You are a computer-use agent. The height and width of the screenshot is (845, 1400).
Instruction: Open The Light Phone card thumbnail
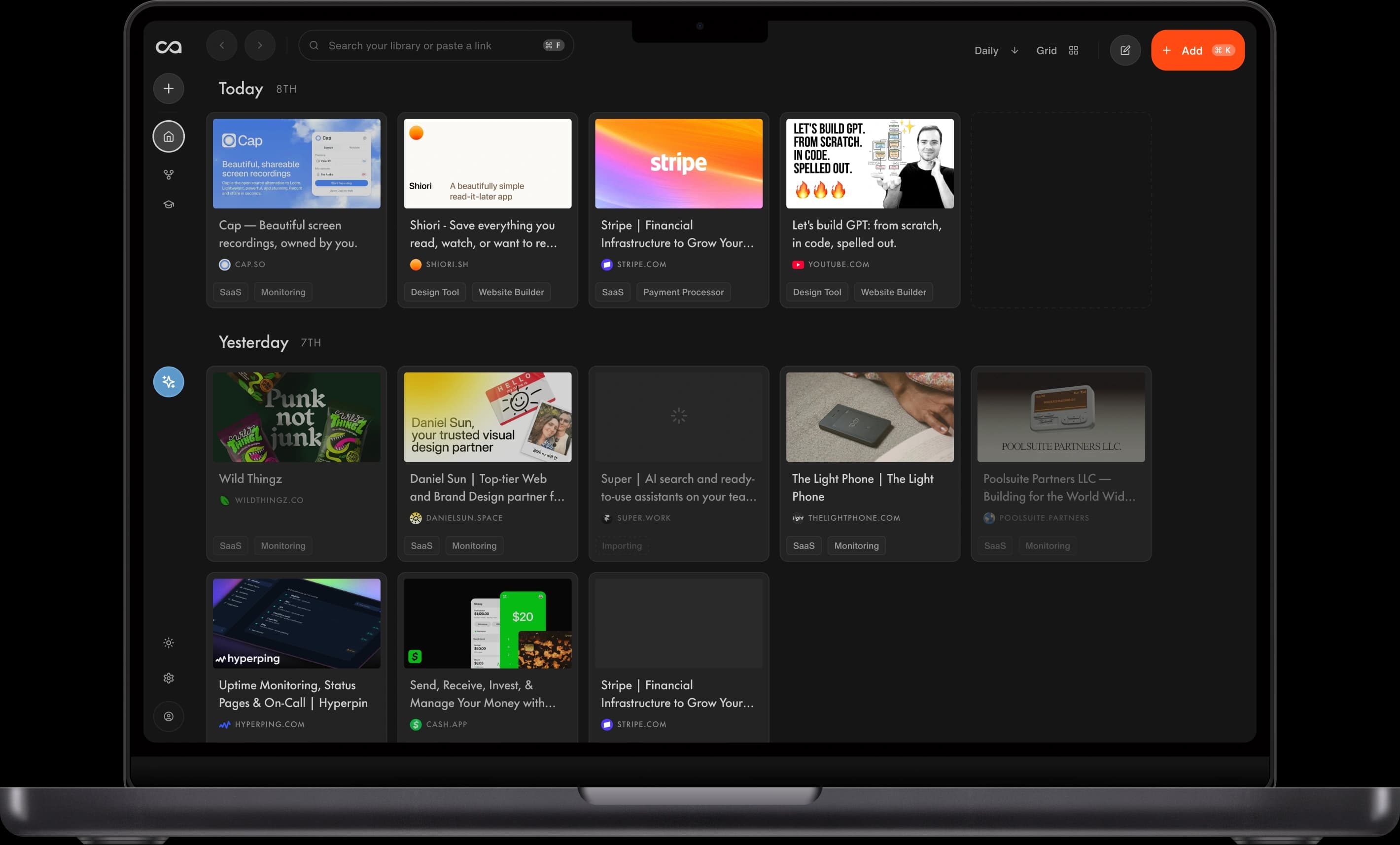869,417
